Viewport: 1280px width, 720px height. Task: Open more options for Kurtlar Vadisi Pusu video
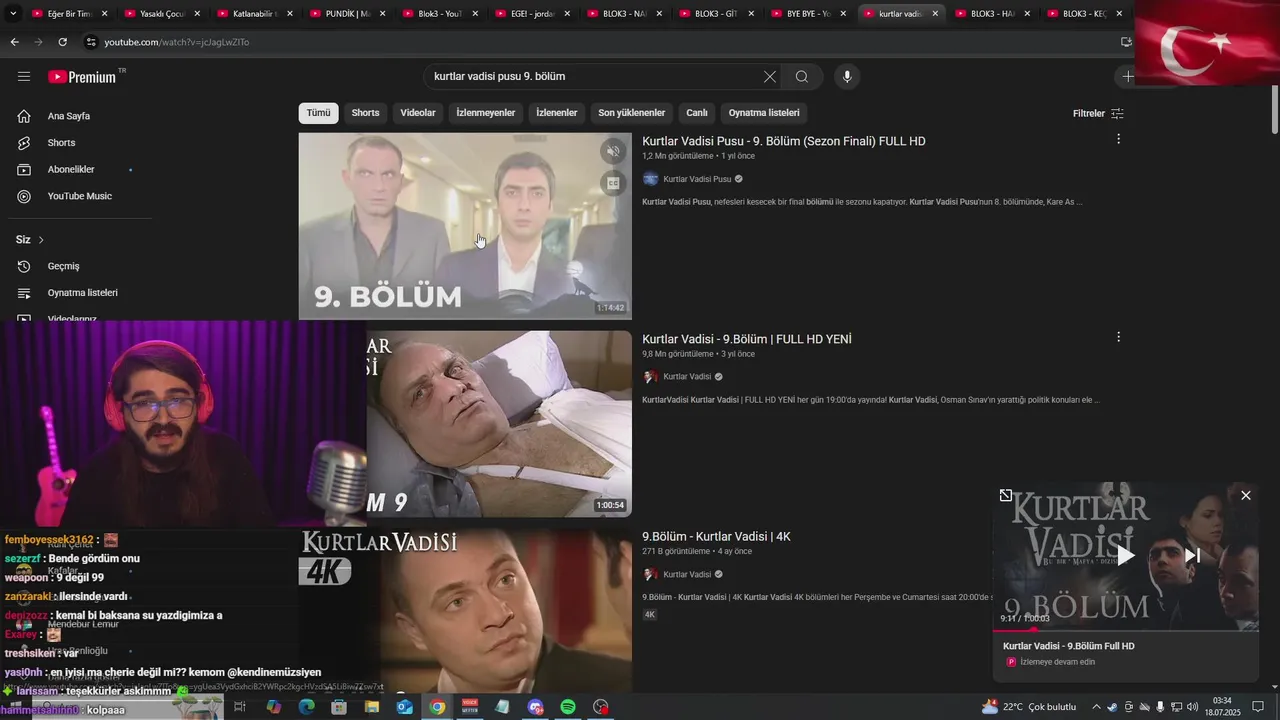(x=1118, y=139)
